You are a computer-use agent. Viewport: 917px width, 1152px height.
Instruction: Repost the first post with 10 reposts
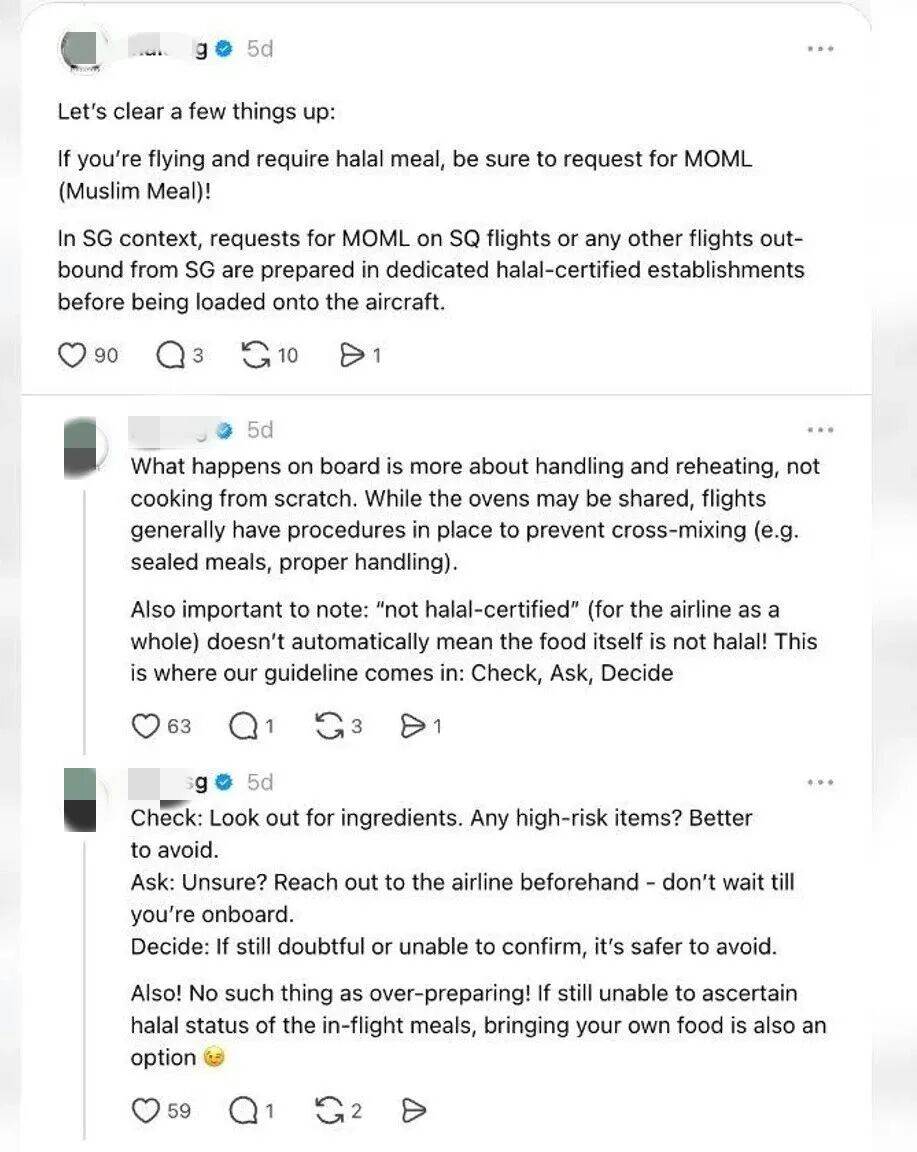256,355
